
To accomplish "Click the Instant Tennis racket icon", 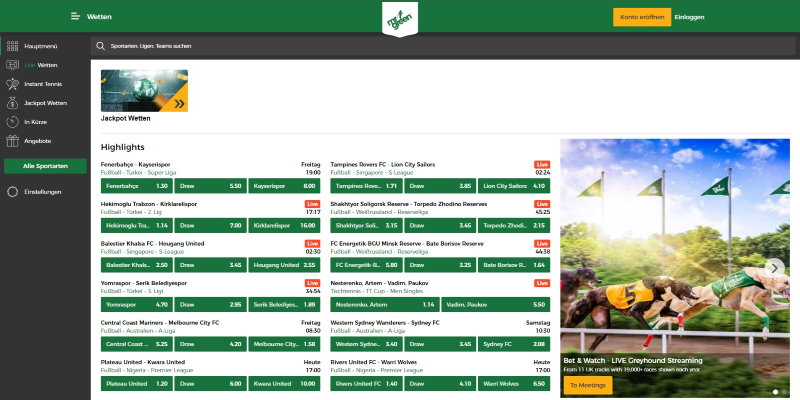I will coord(13,84).
